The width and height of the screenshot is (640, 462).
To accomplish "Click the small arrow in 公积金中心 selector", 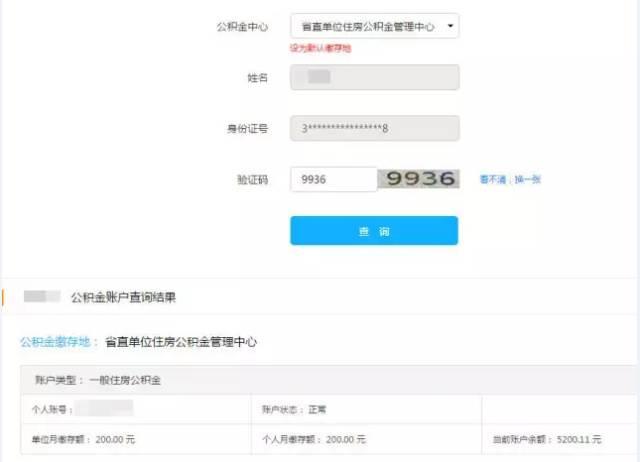I will click(450, 26).
